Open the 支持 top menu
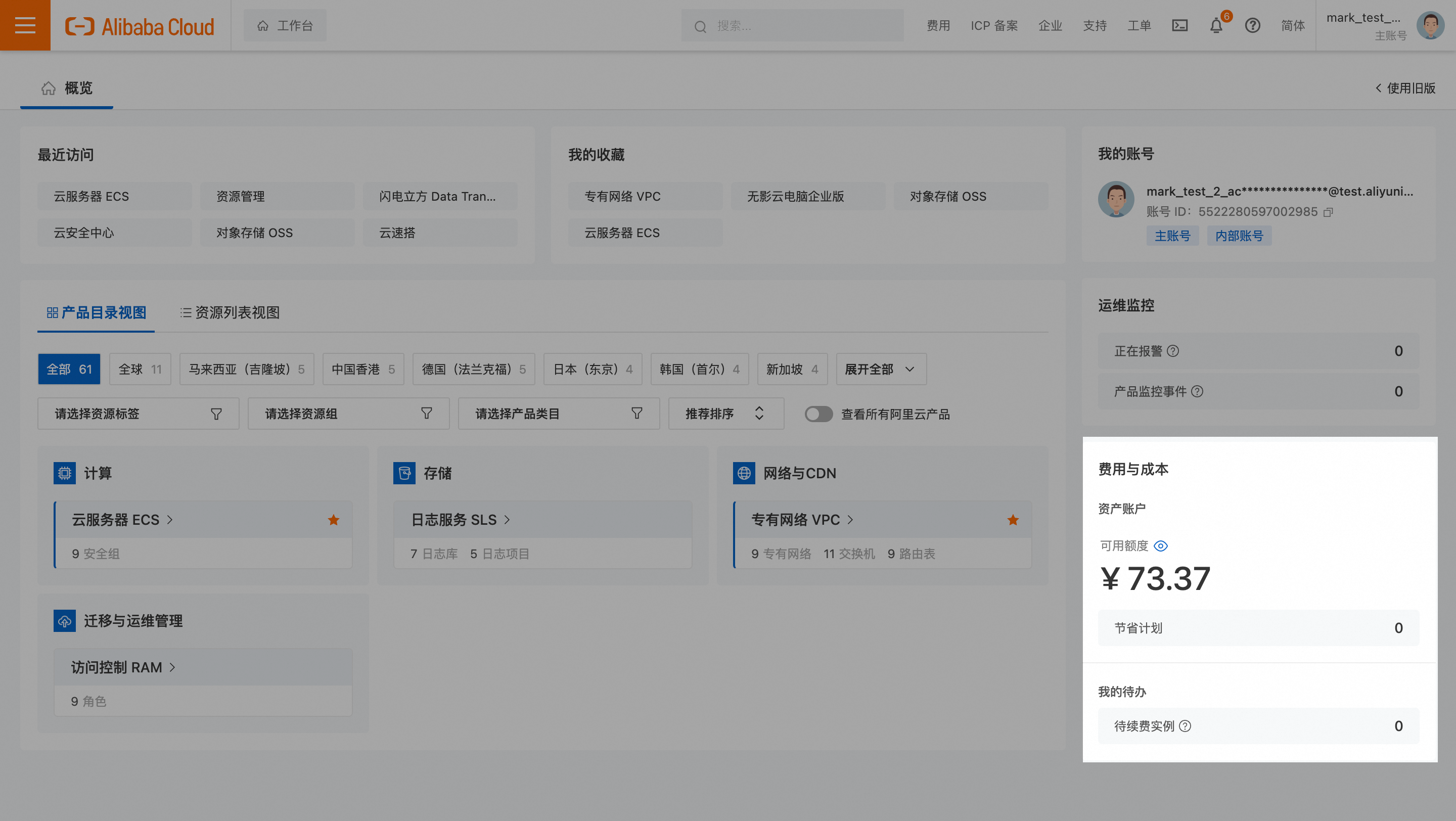Viewport: 1456px width, 821px height. tap(1095, 26)
